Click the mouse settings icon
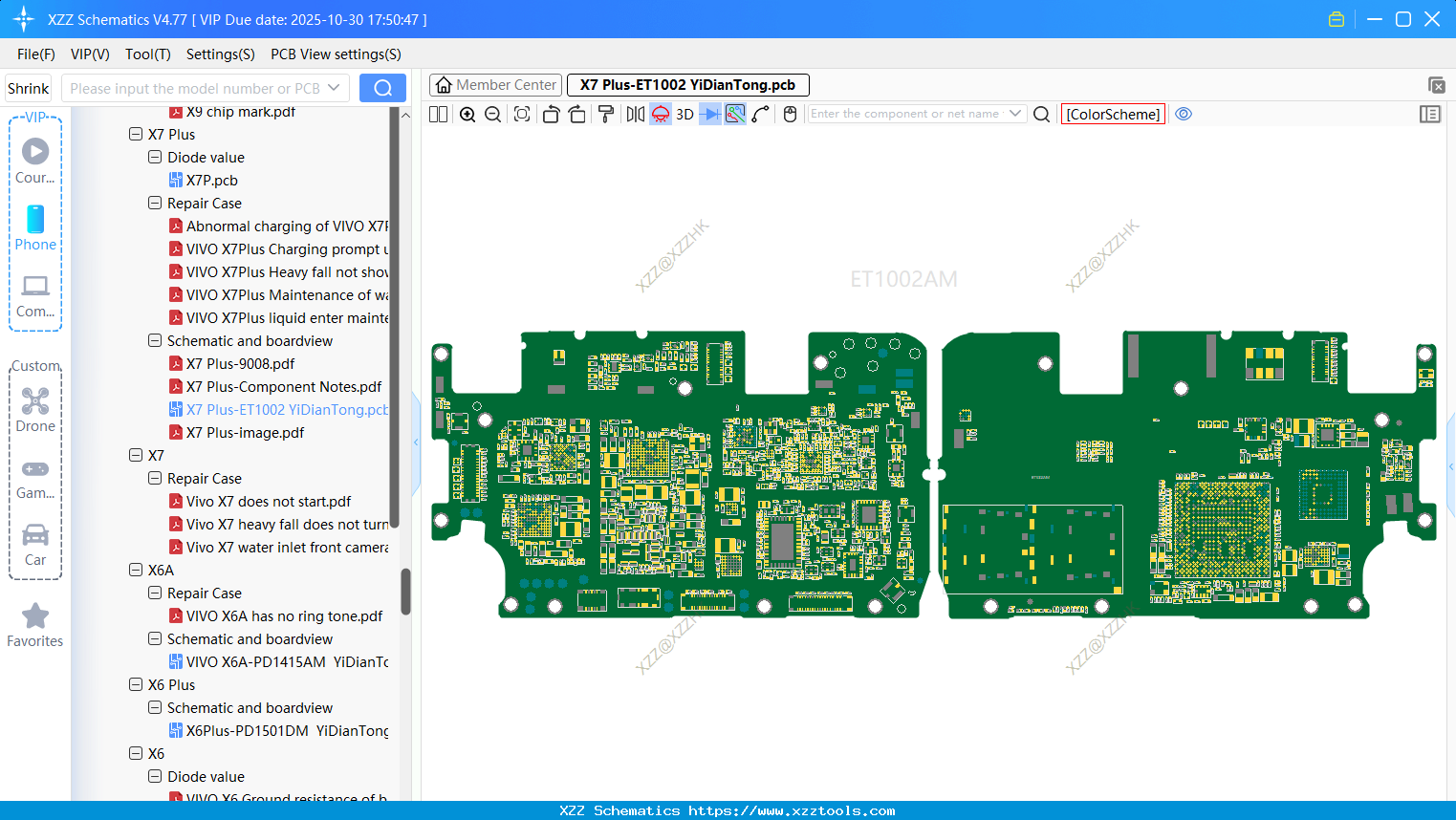This screenshot has height=820, width=1456. (790, 114)
